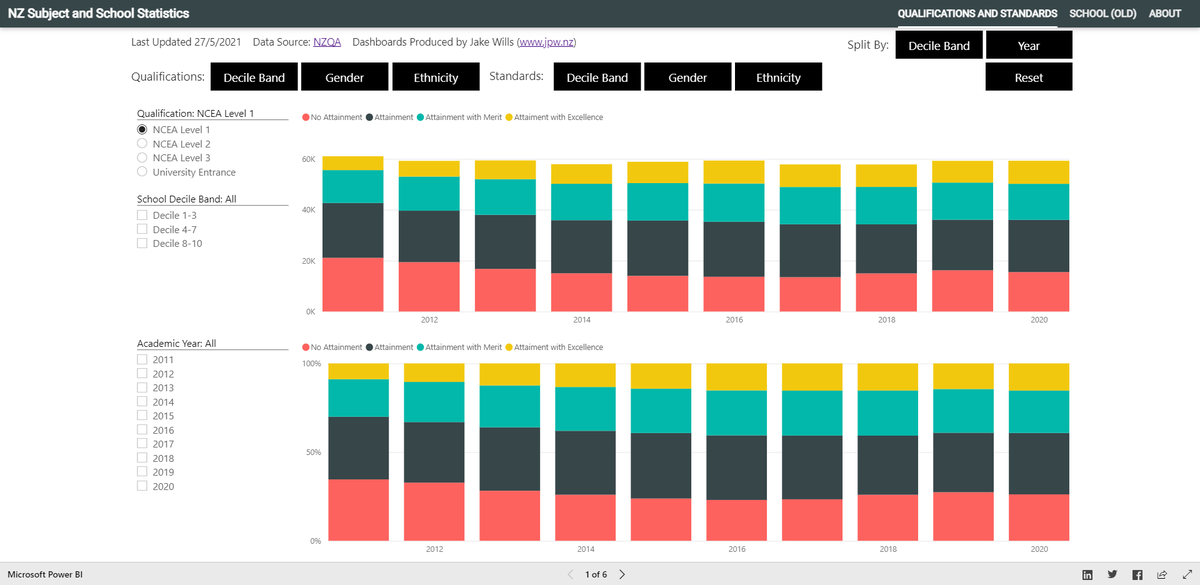The image size is (1200, 585).
Task: Select 2020 Merit segment, top chart
Action: [x=1038, y=201]
